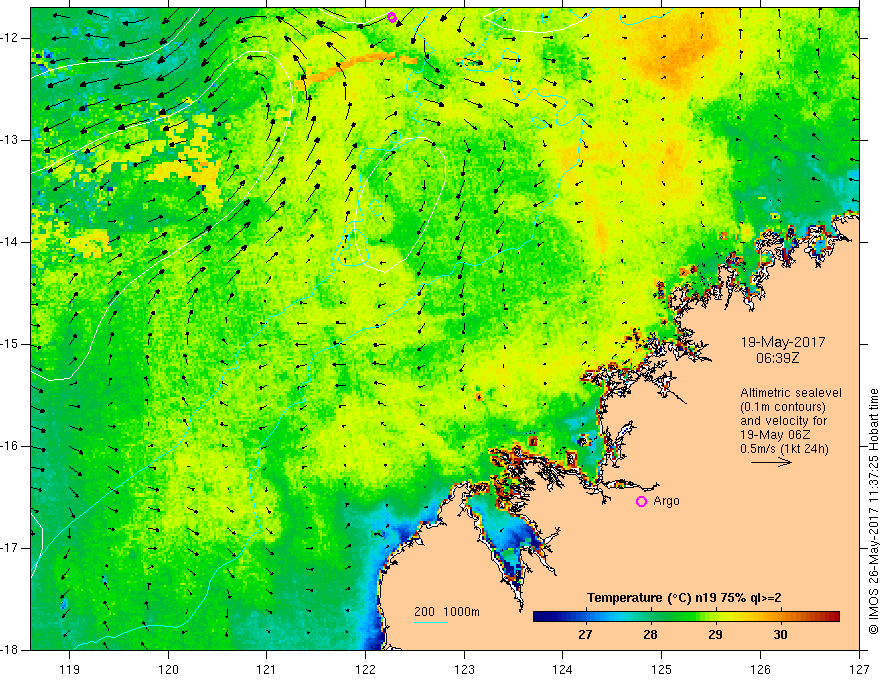The image size is (880, 680).
Task: Select the velocity scale arrow in the legend
Action: [x=771, y=462]
